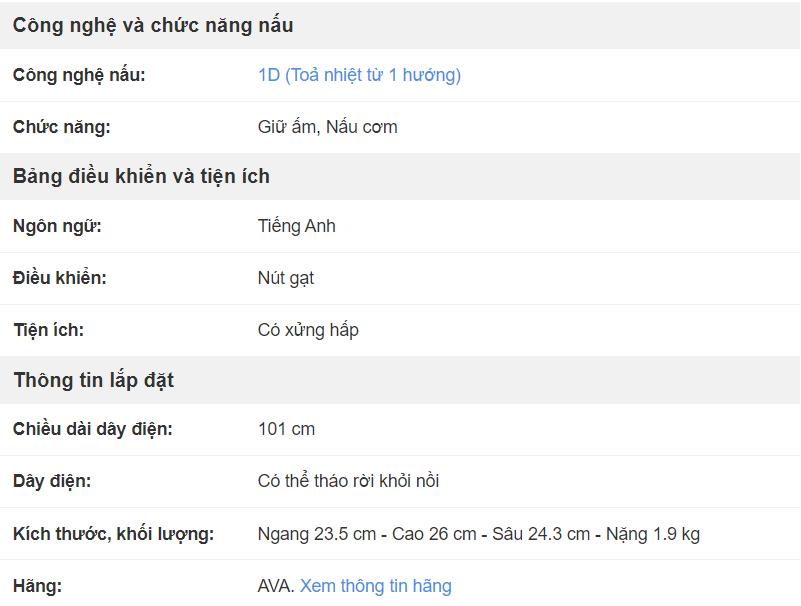Screen dimensions: 801x606
Task: Select Có thể tháo rời khỏi nồi text
Action: [x=348, y=481]
